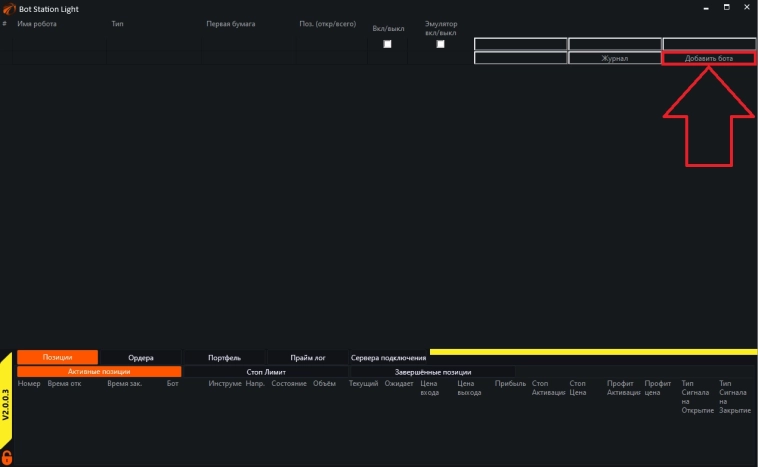Show the Прайм лог tab
This screenshot has height=467, width=758.
(306, 357)
